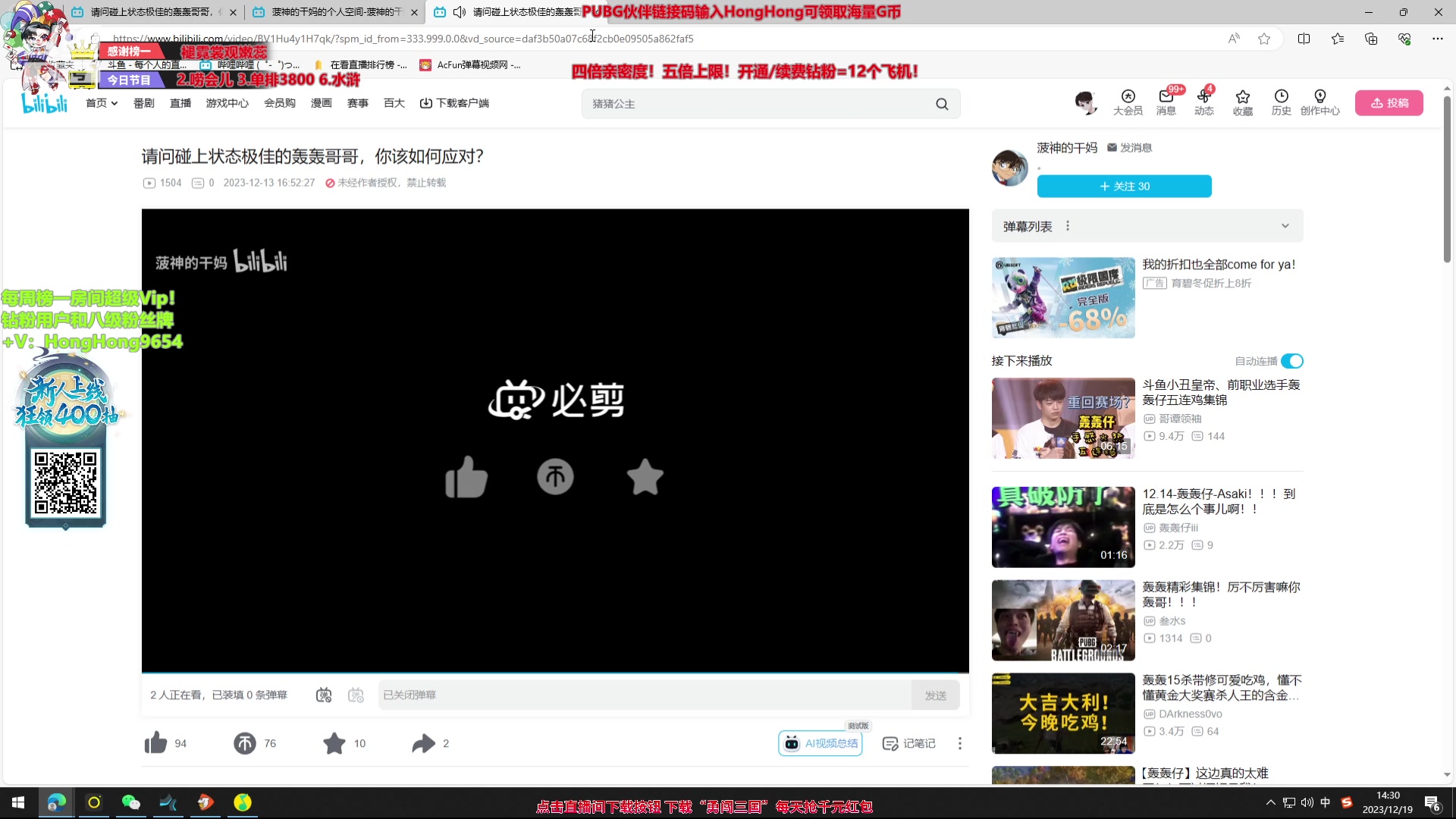Select 直播 in the bilibili navigation menu

point(180,103)
